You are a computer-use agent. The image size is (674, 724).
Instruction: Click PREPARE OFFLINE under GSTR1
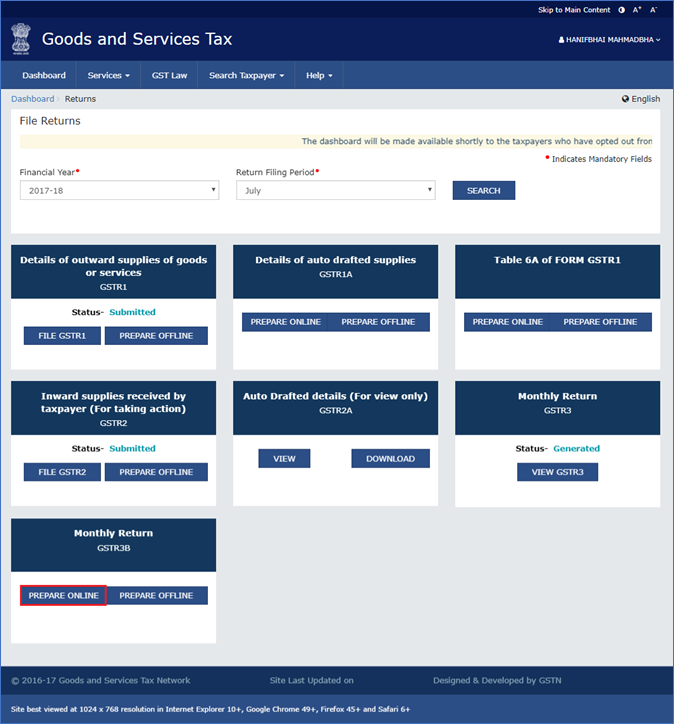tap(156, 336)
